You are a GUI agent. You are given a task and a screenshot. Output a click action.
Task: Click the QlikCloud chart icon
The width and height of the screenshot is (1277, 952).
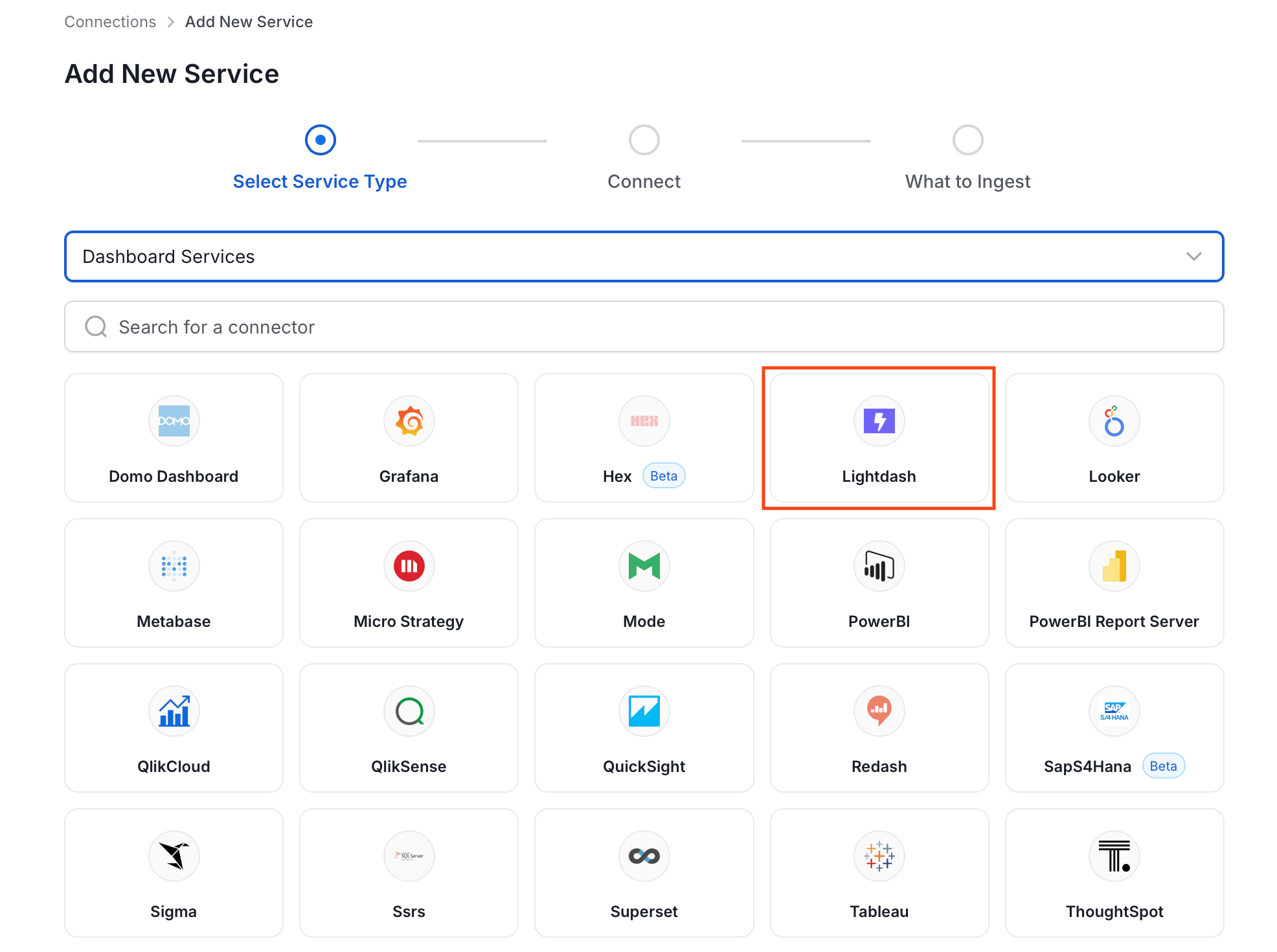click(x=174, y=711)
